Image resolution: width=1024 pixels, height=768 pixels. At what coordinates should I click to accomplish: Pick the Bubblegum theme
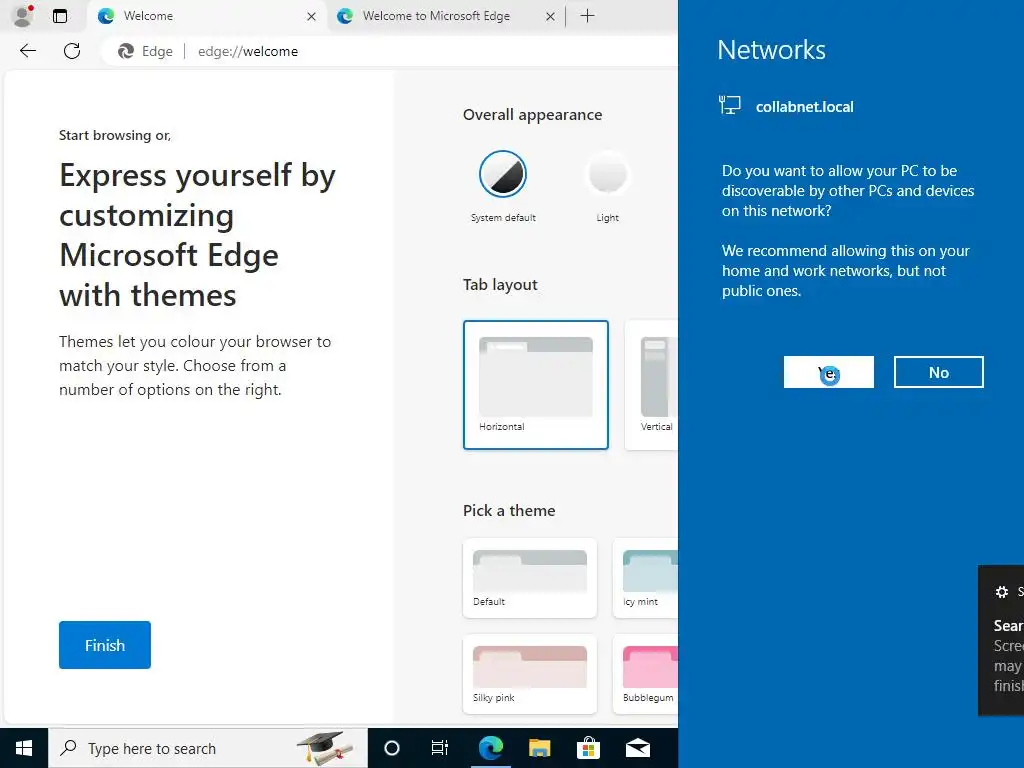point(646,674)
